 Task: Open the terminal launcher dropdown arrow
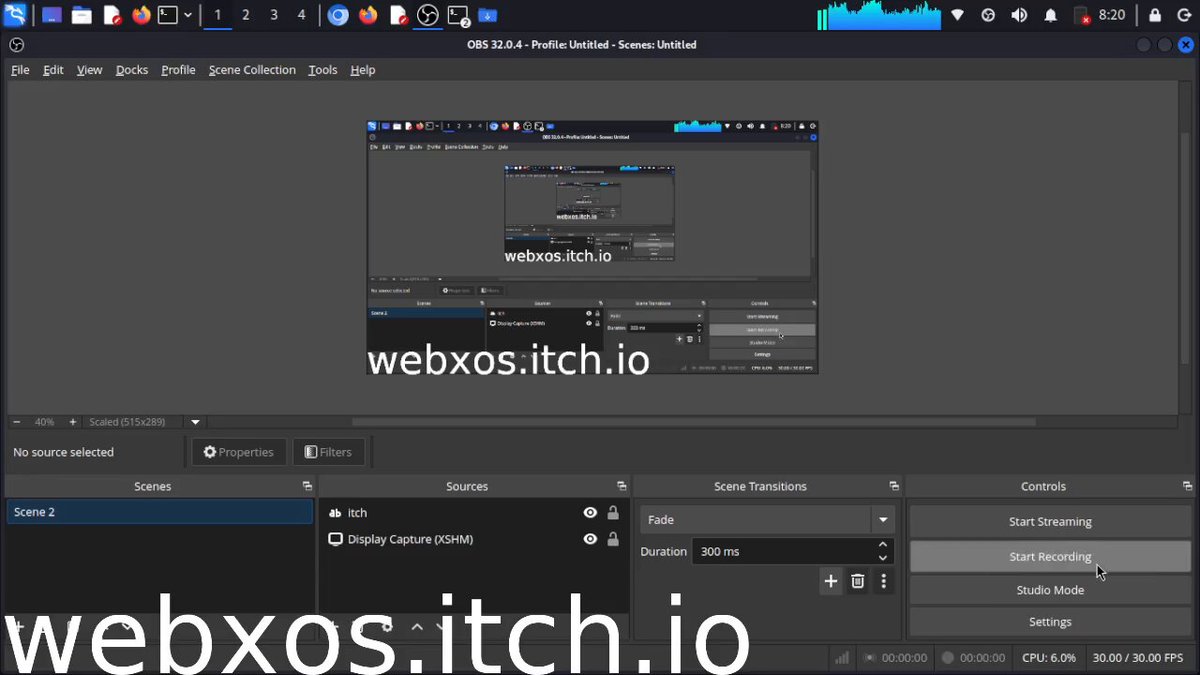(188, 15)
